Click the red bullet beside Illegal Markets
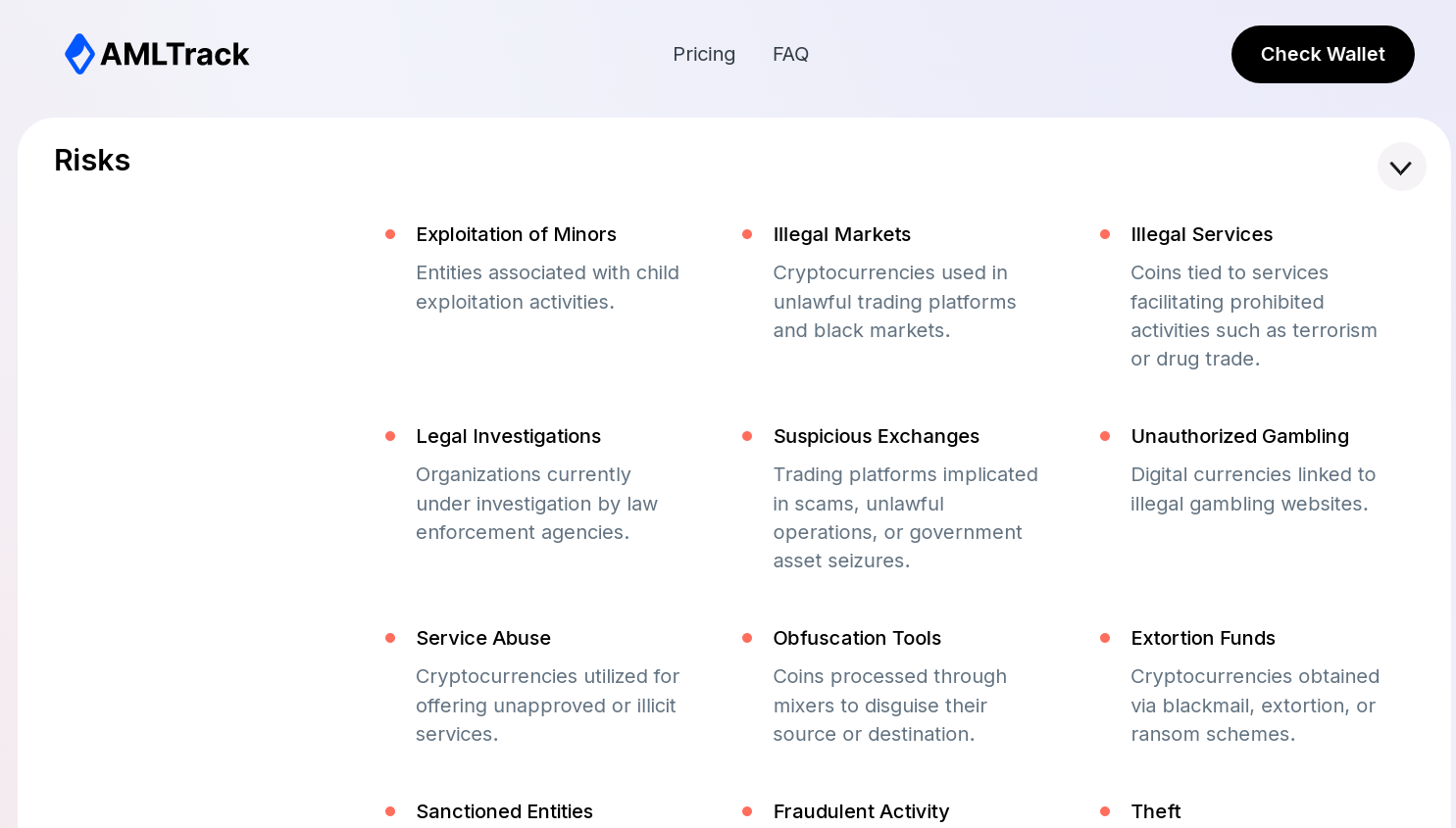The height and width of the screenshot is (828, 1456). point(747,234)
